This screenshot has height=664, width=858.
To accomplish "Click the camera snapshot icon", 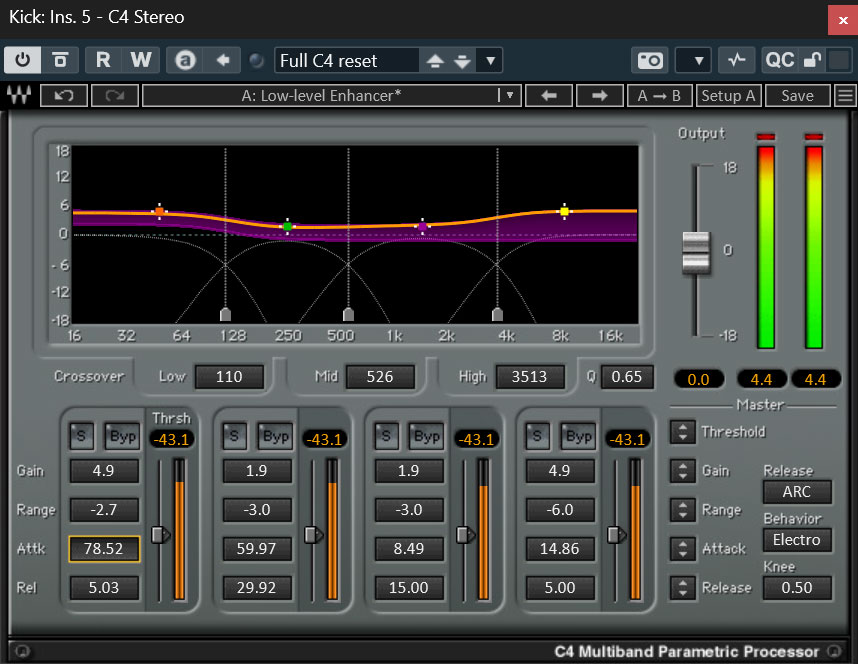I will pyautogui.click(x=649, y=60).
